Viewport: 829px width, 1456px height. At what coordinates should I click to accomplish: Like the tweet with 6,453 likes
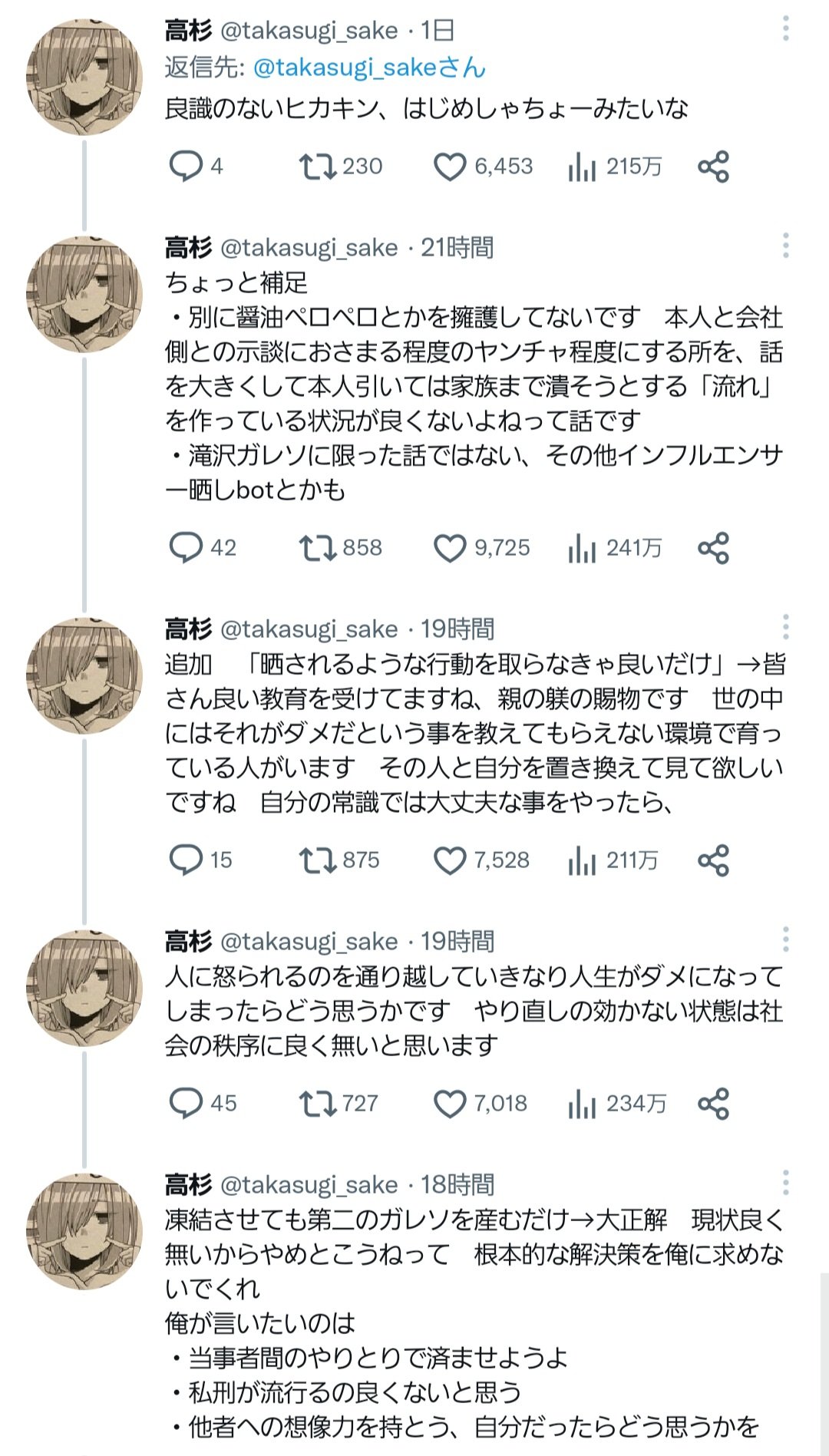[x=450, y=167]
